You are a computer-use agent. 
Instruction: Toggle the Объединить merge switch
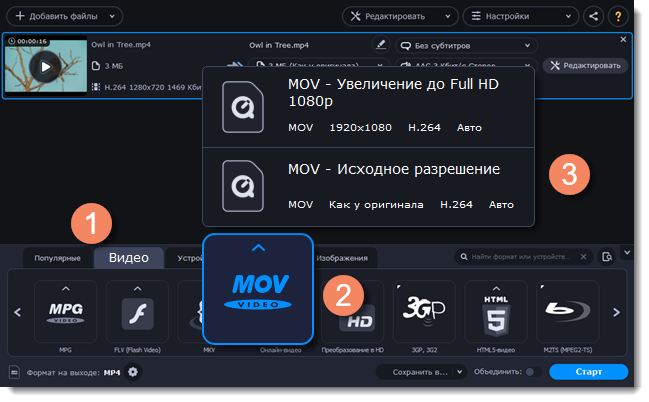tap(530, 372)
